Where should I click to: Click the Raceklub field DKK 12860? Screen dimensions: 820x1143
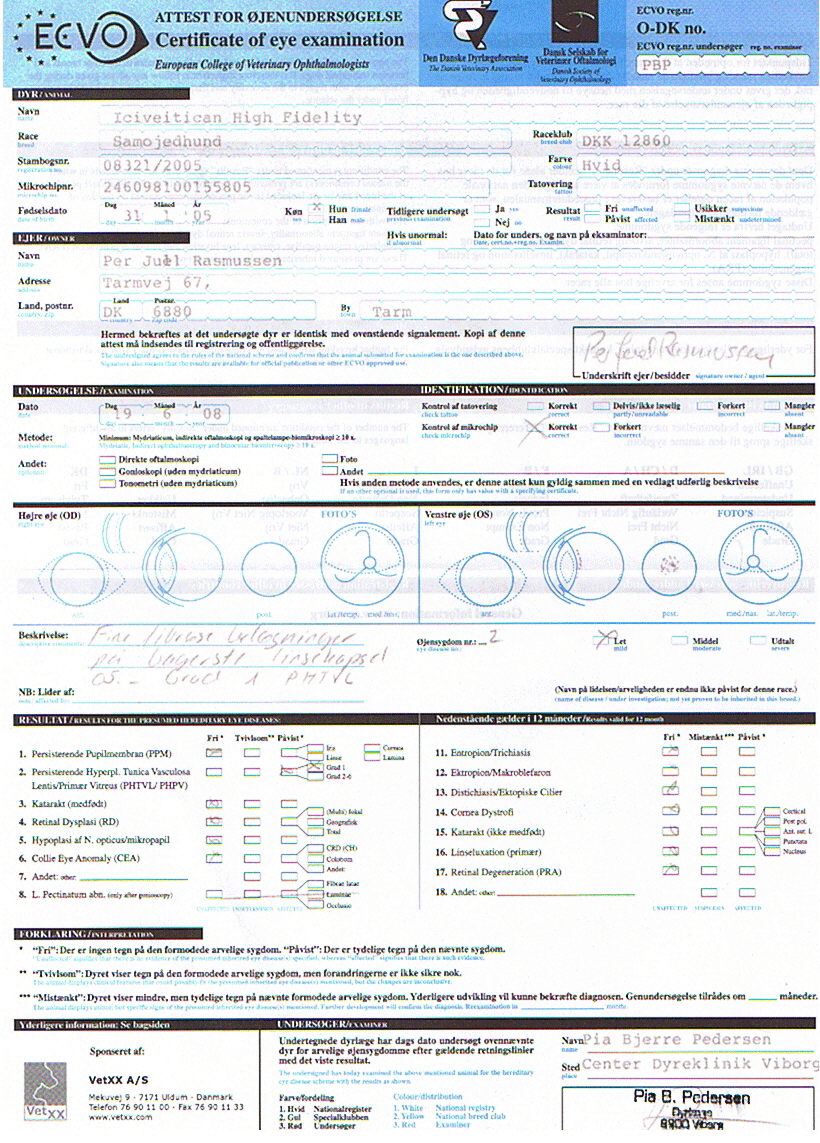(x=695, y=141)
